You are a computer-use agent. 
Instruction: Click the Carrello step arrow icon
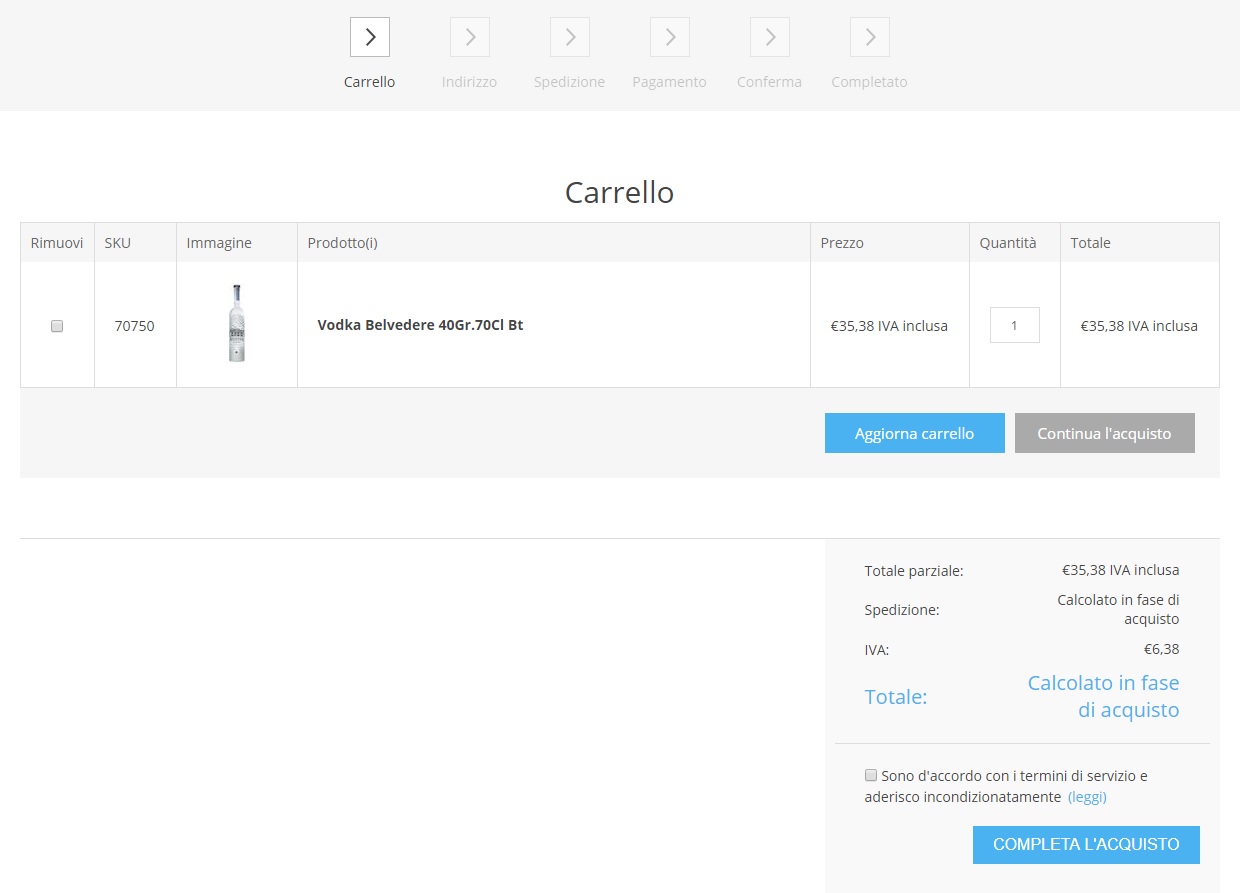[370, 37]
